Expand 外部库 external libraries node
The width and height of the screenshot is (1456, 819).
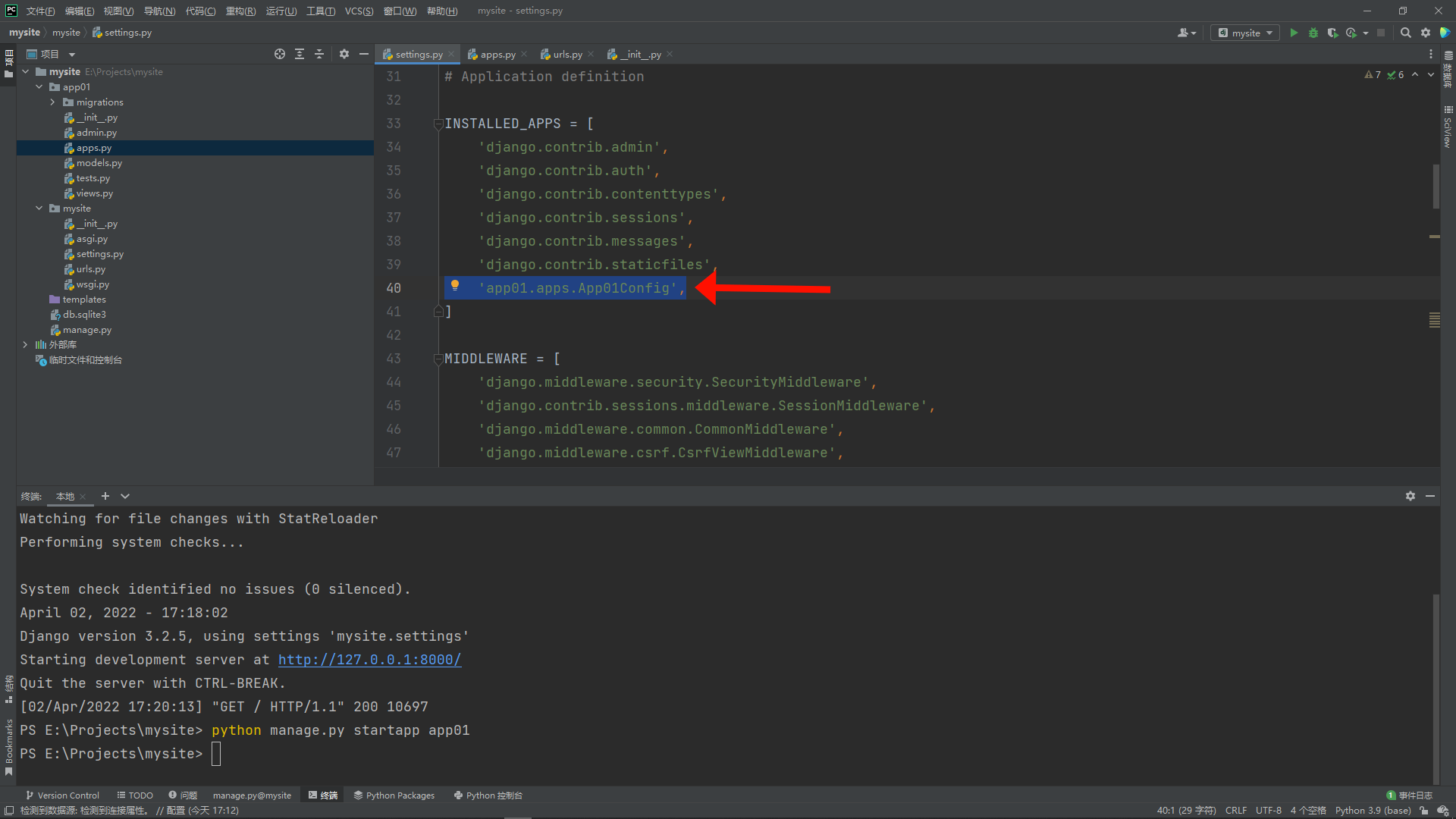25,344
